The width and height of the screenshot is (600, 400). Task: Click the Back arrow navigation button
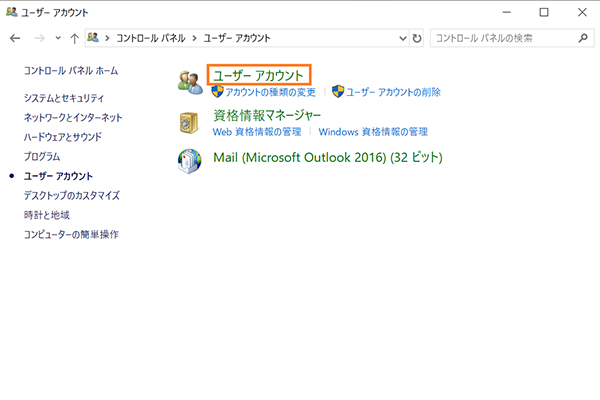15,38
